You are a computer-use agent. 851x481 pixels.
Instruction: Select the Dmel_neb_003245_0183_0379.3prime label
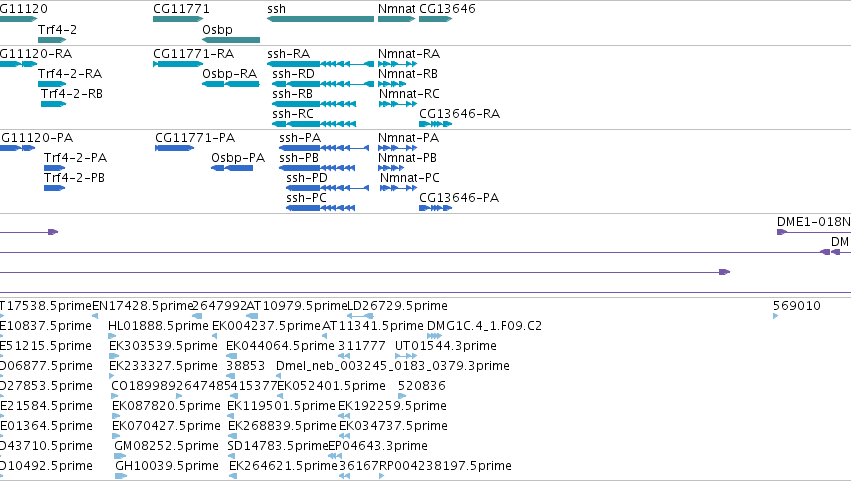click(393, 366)
